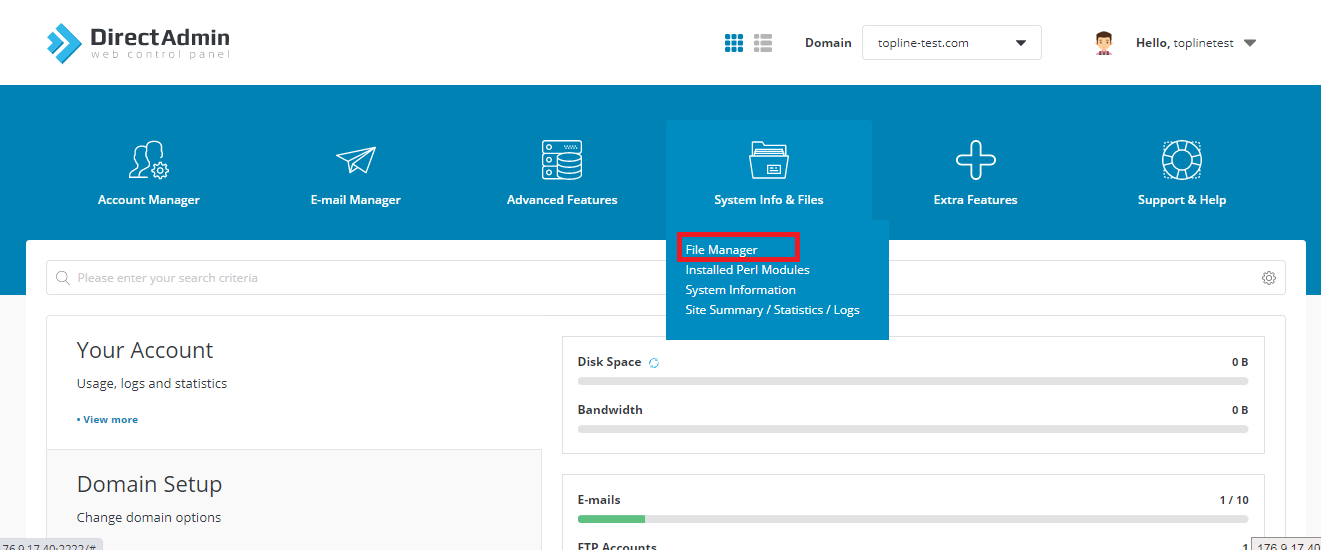Click the Disk Space label

click(609, 362)
